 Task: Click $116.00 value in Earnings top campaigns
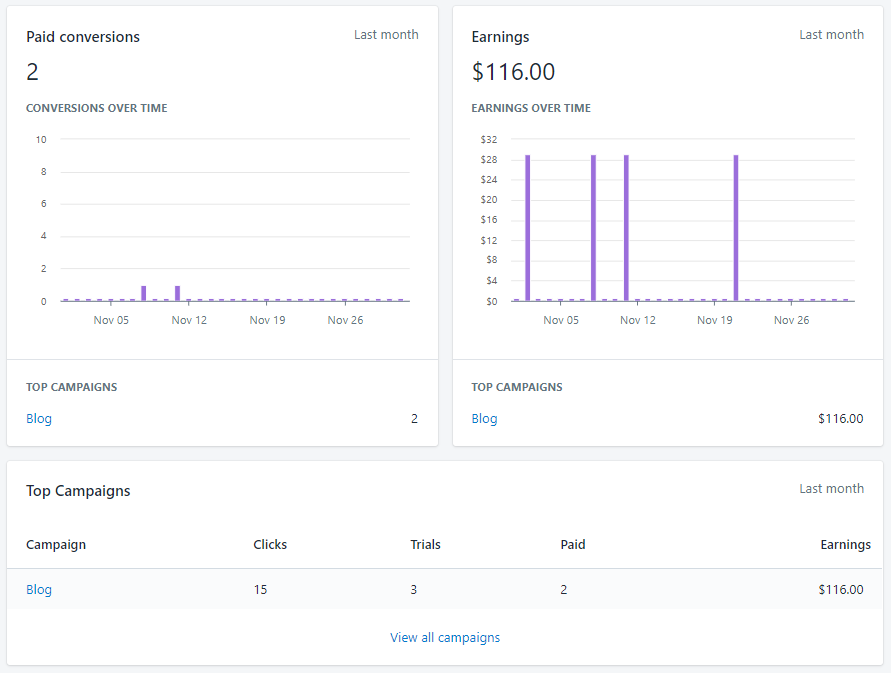click(x=840, y=419)
